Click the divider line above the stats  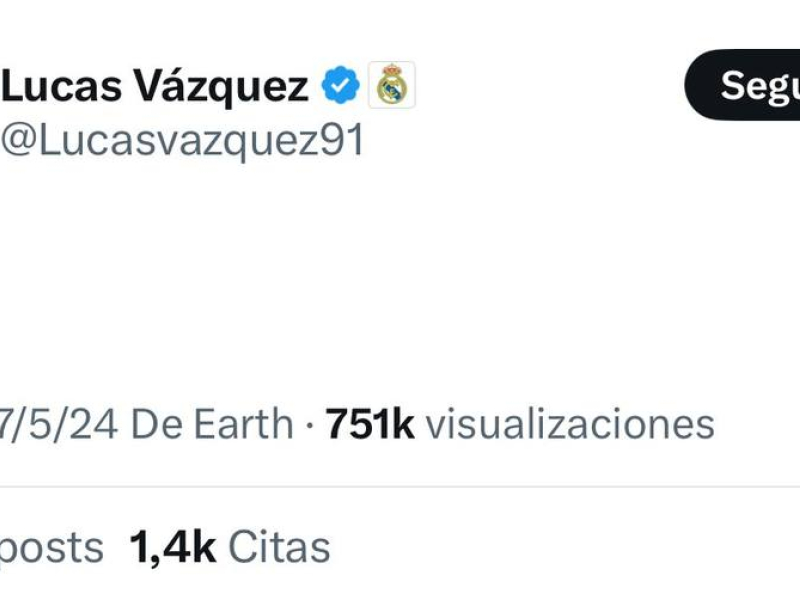[400, 487]
